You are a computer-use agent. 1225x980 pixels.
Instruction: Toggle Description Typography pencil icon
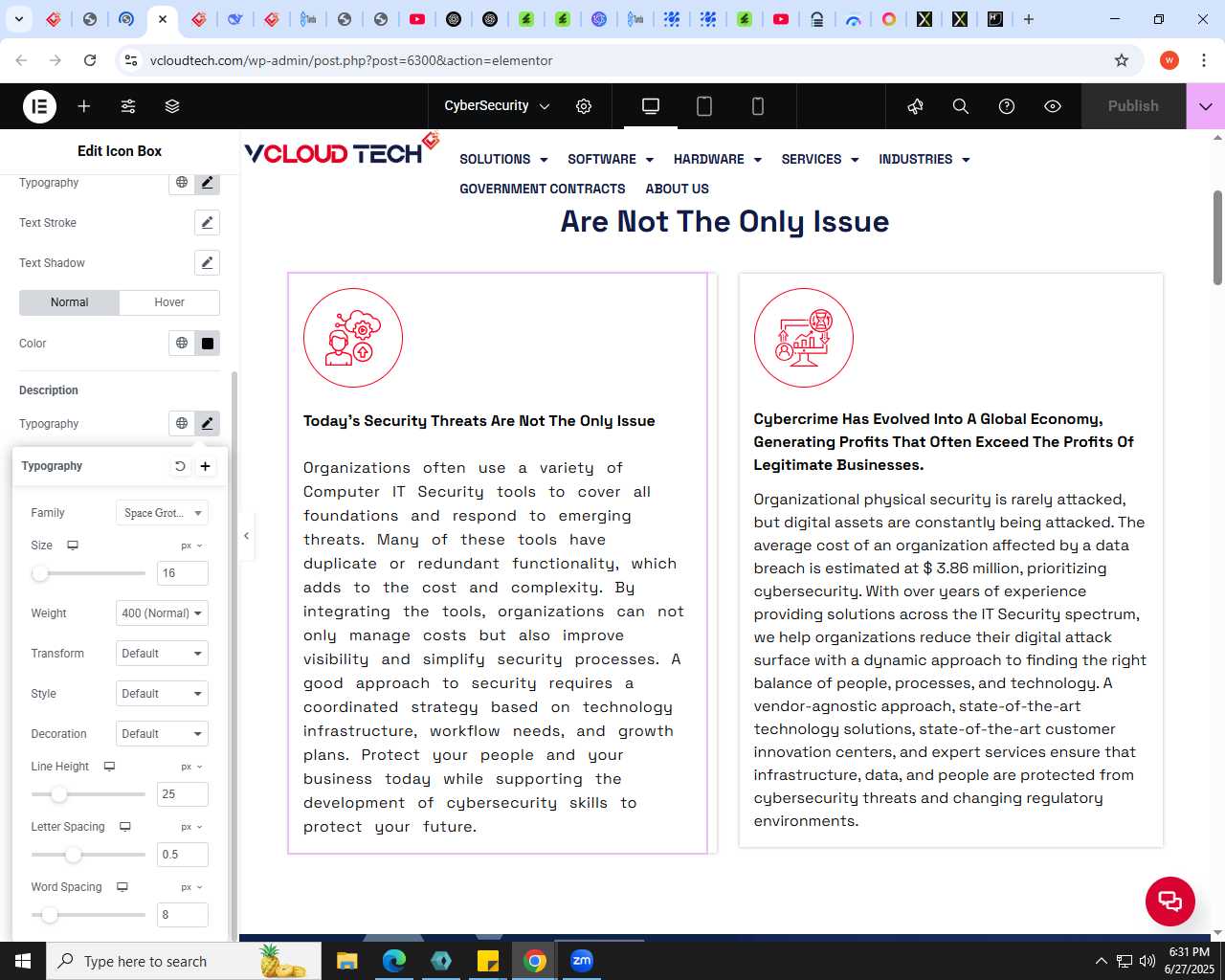(207, 423)
